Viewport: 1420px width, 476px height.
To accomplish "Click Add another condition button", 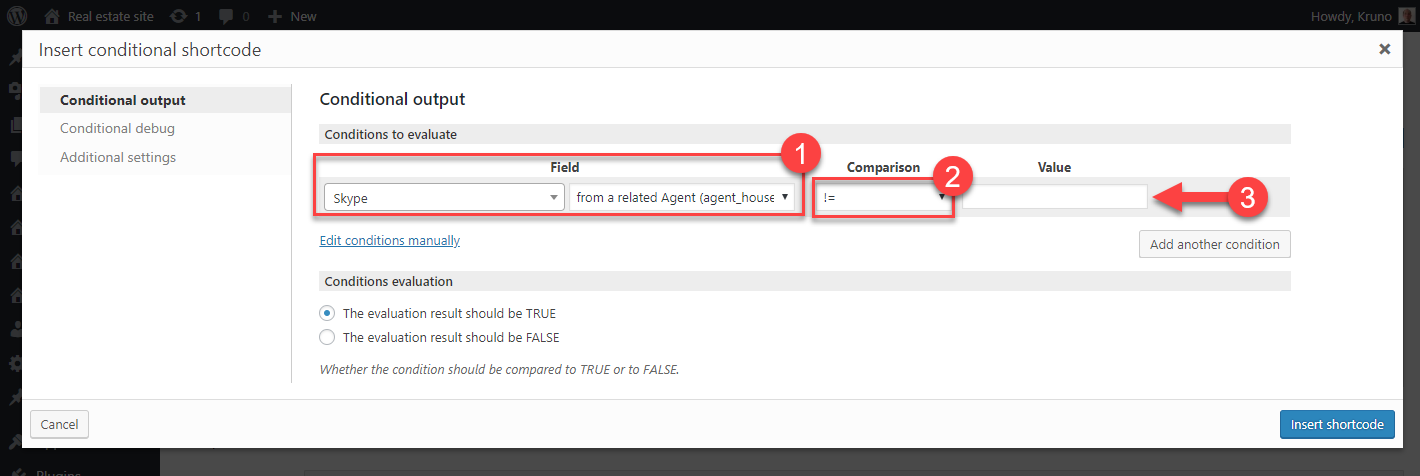I will (1215, 244).
